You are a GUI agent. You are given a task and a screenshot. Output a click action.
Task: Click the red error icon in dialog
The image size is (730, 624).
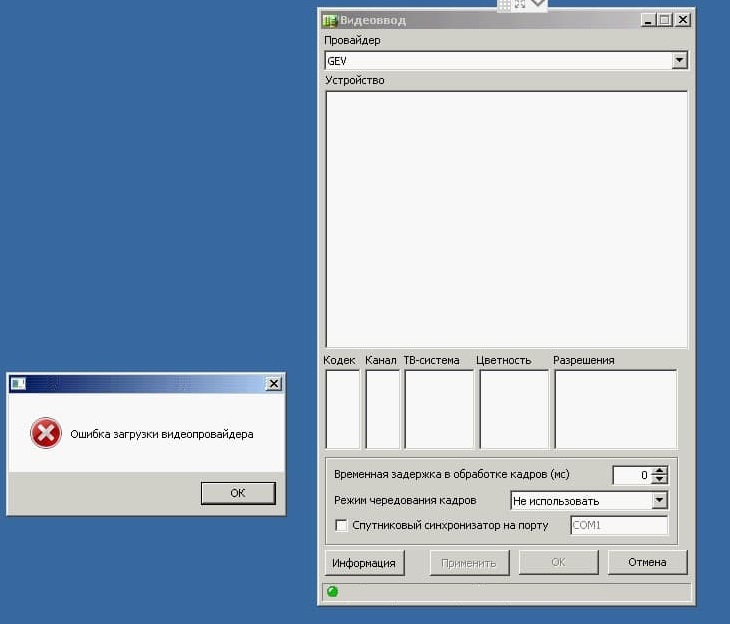pyautogui.click(x=45, y=433)
